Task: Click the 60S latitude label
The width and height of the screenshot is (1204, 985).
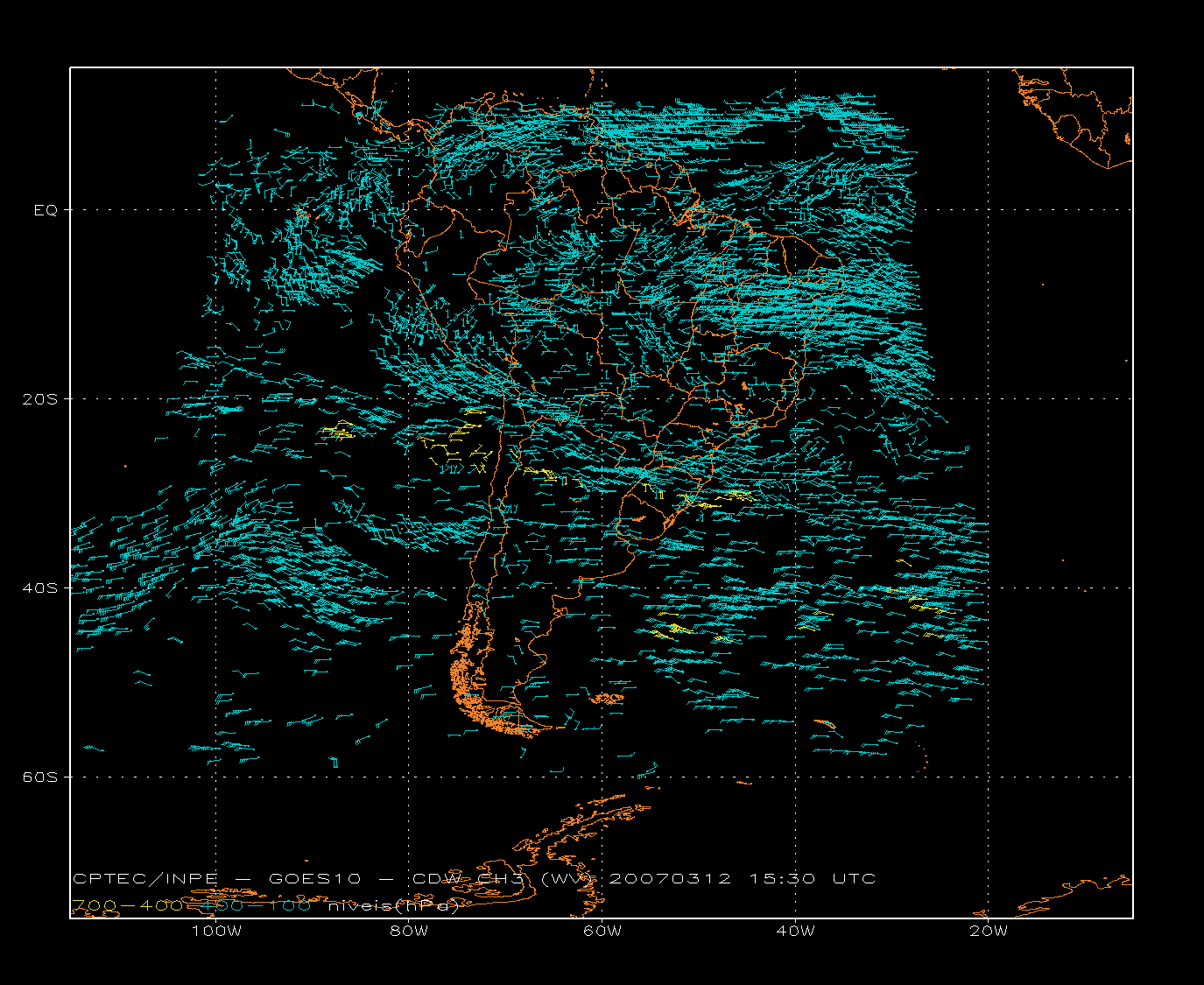Action: click(x=39, y=777)
